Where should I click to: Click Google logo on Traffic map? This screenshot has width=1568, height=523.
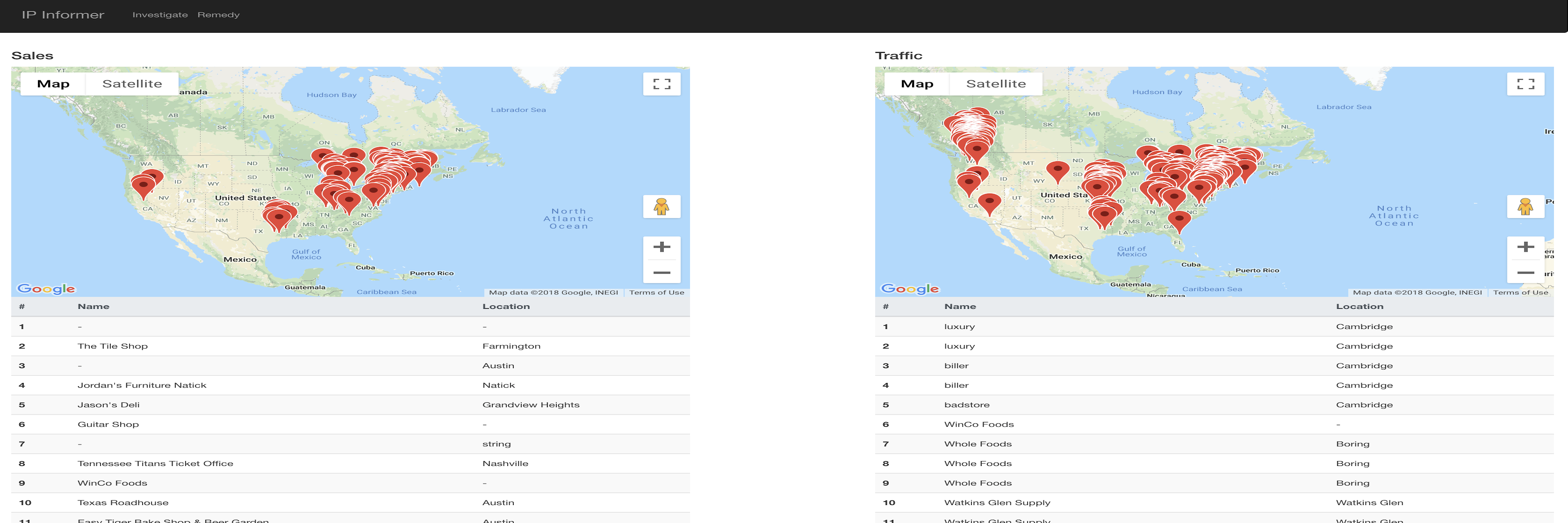910,289
